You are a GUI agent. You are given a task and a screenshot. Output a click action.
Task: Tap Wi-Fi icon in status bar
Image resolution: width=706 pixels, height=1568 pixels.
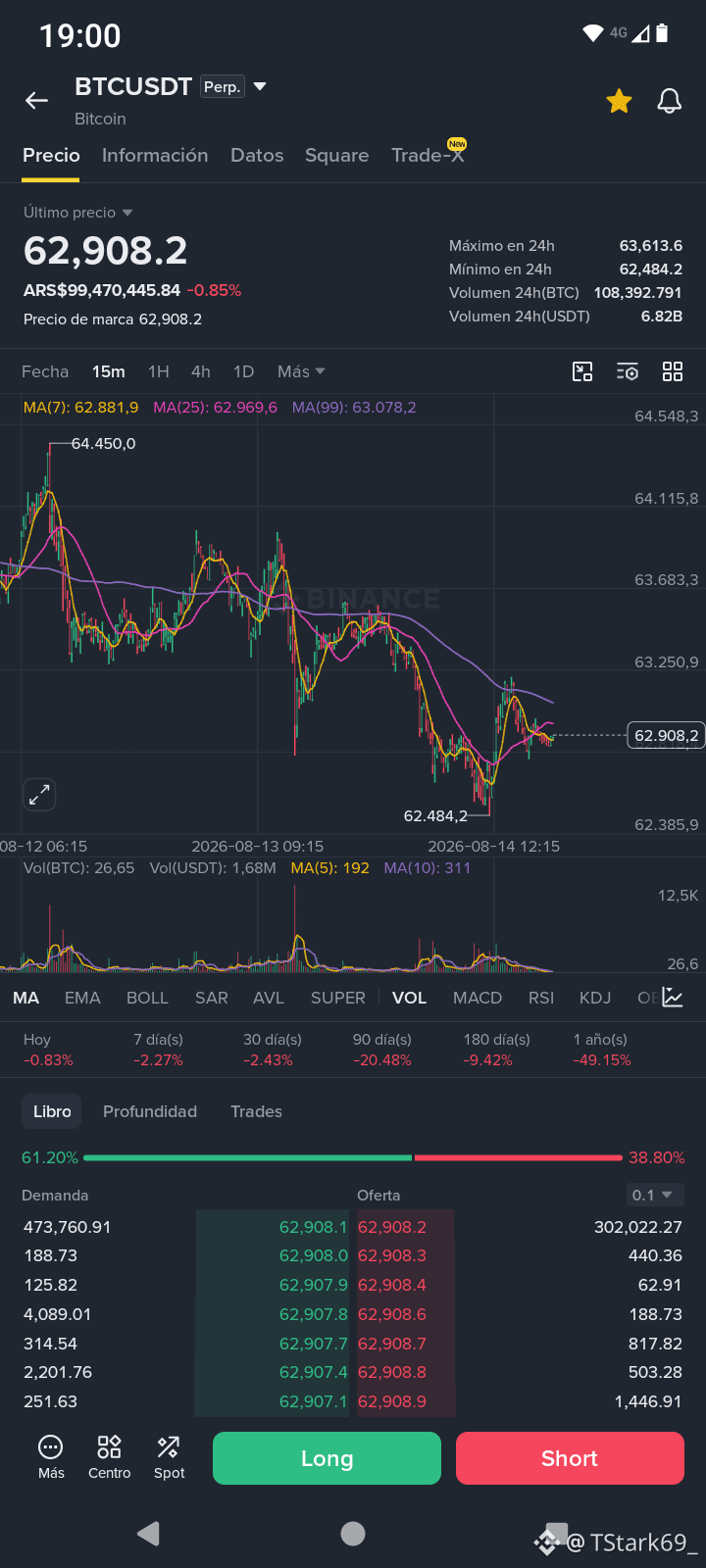(x=592, y=33)
